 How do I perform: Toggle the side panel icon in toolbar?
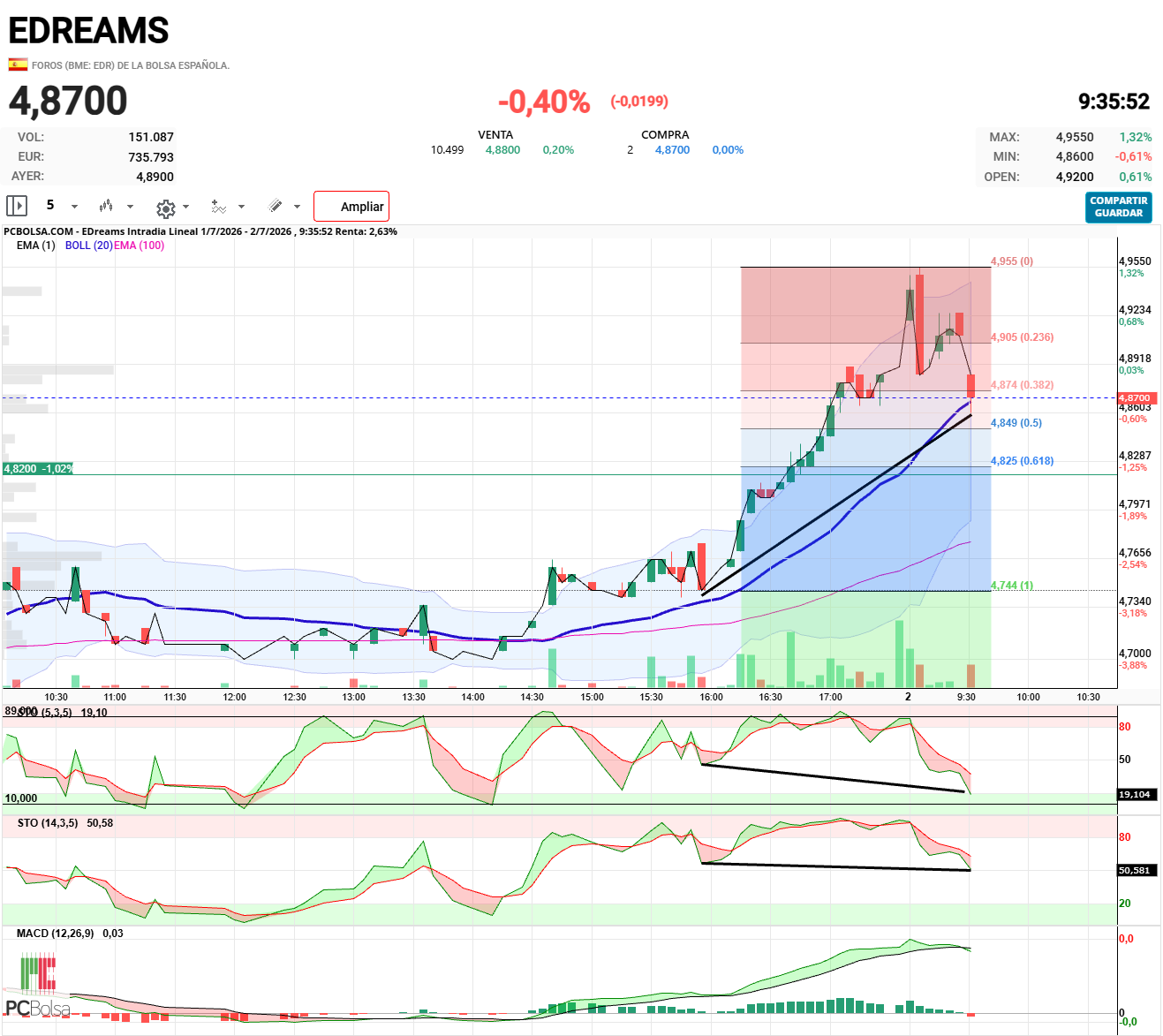17,206
